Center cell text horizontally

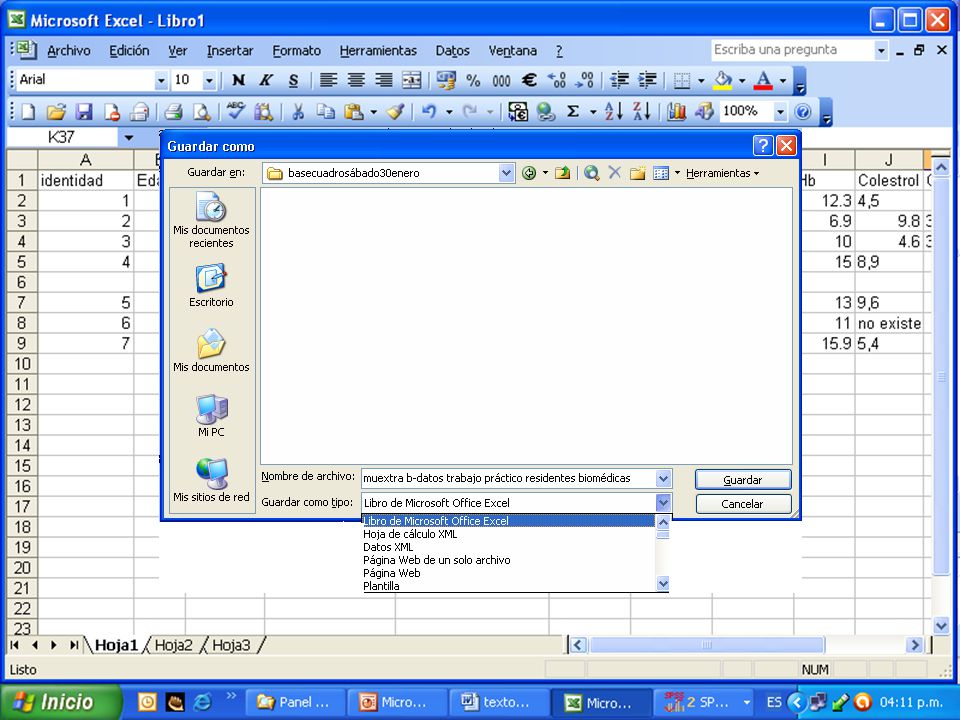point(356,80)
